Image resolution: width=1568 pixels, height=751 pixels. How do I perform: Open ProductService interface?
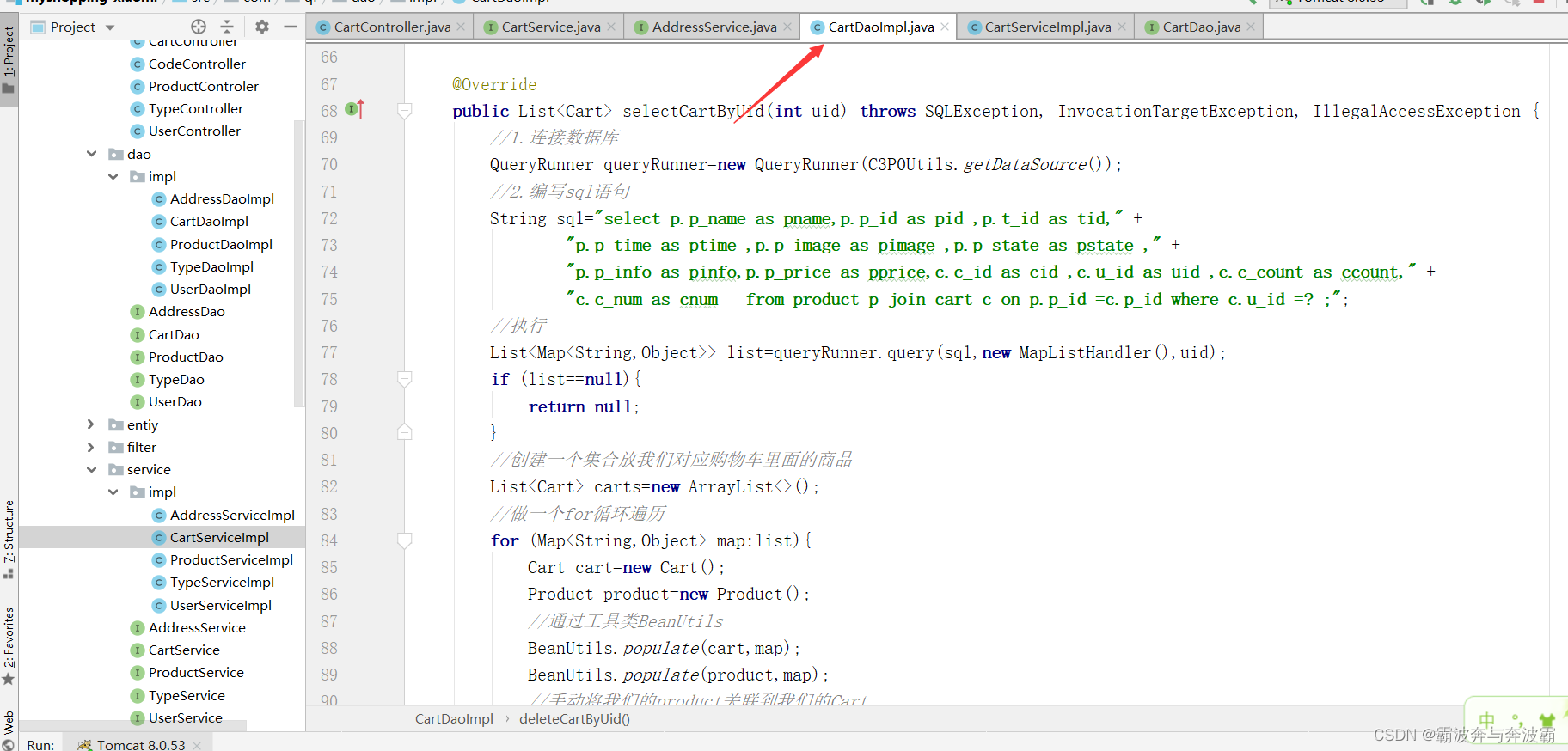tap(196, 672)
